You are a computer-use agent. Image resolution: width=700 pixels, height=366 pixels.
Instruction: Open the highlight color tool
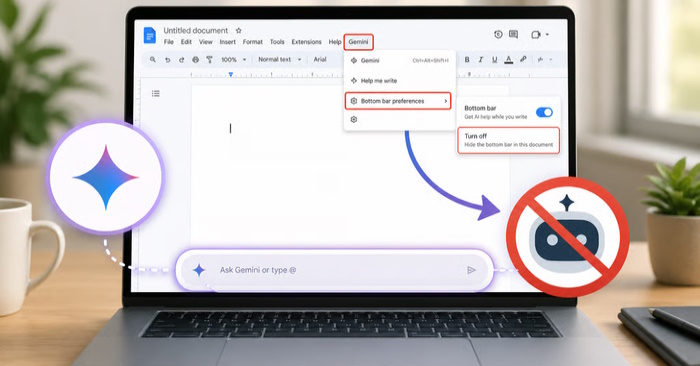coord(523,59)
